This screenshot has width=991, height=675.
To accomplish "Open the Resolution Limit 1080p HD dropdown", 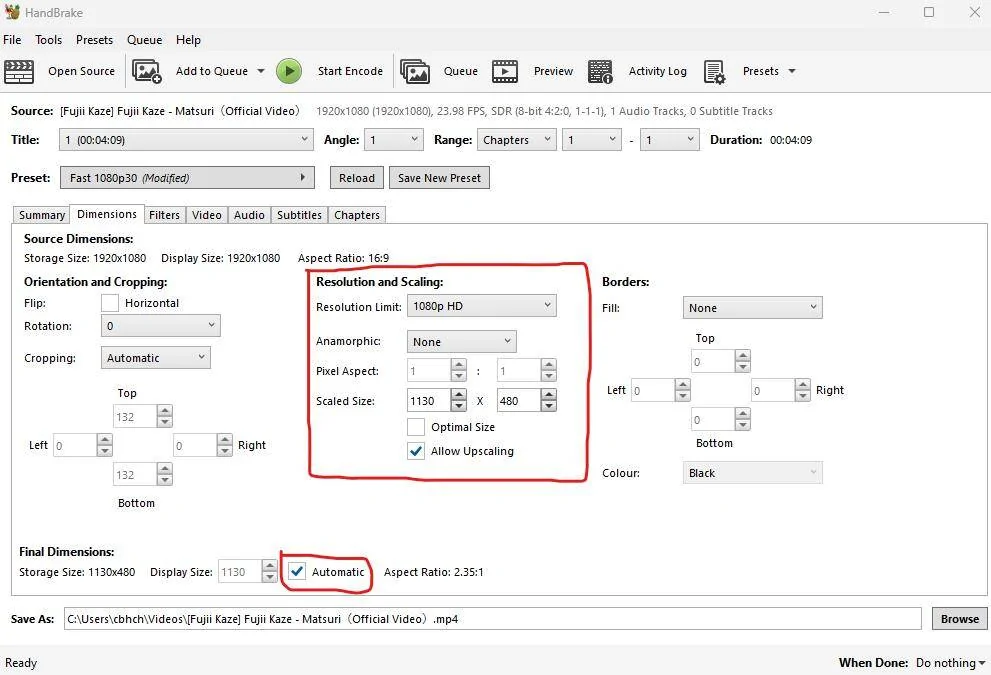I will (x=482, y=306).
